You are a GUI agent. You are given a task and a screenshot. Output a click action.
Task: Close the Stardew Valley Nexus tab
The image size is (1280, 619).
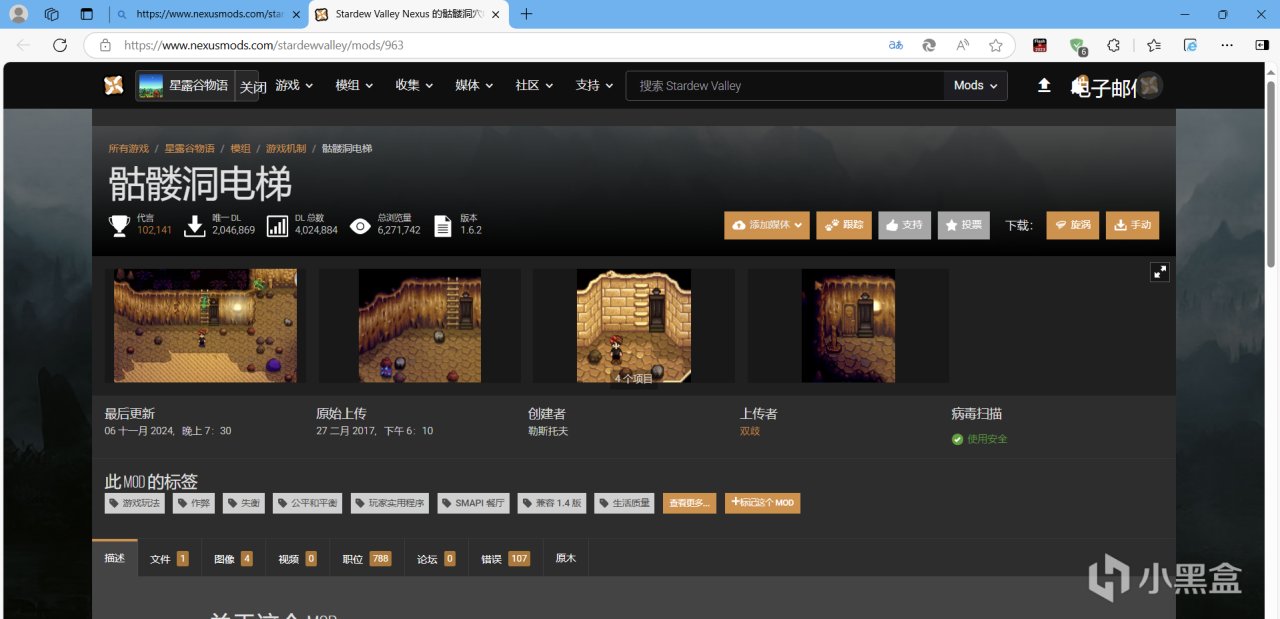click(x=495, y=14)
